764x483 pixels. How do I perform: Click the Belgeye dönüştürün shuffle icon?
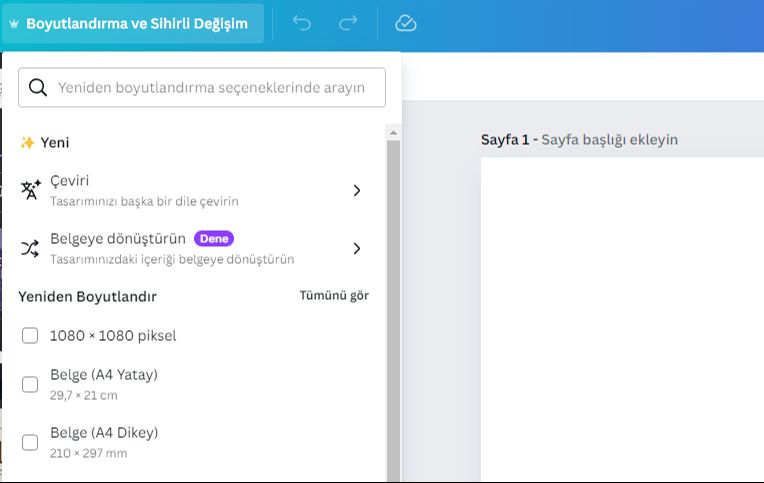point(30,249)
